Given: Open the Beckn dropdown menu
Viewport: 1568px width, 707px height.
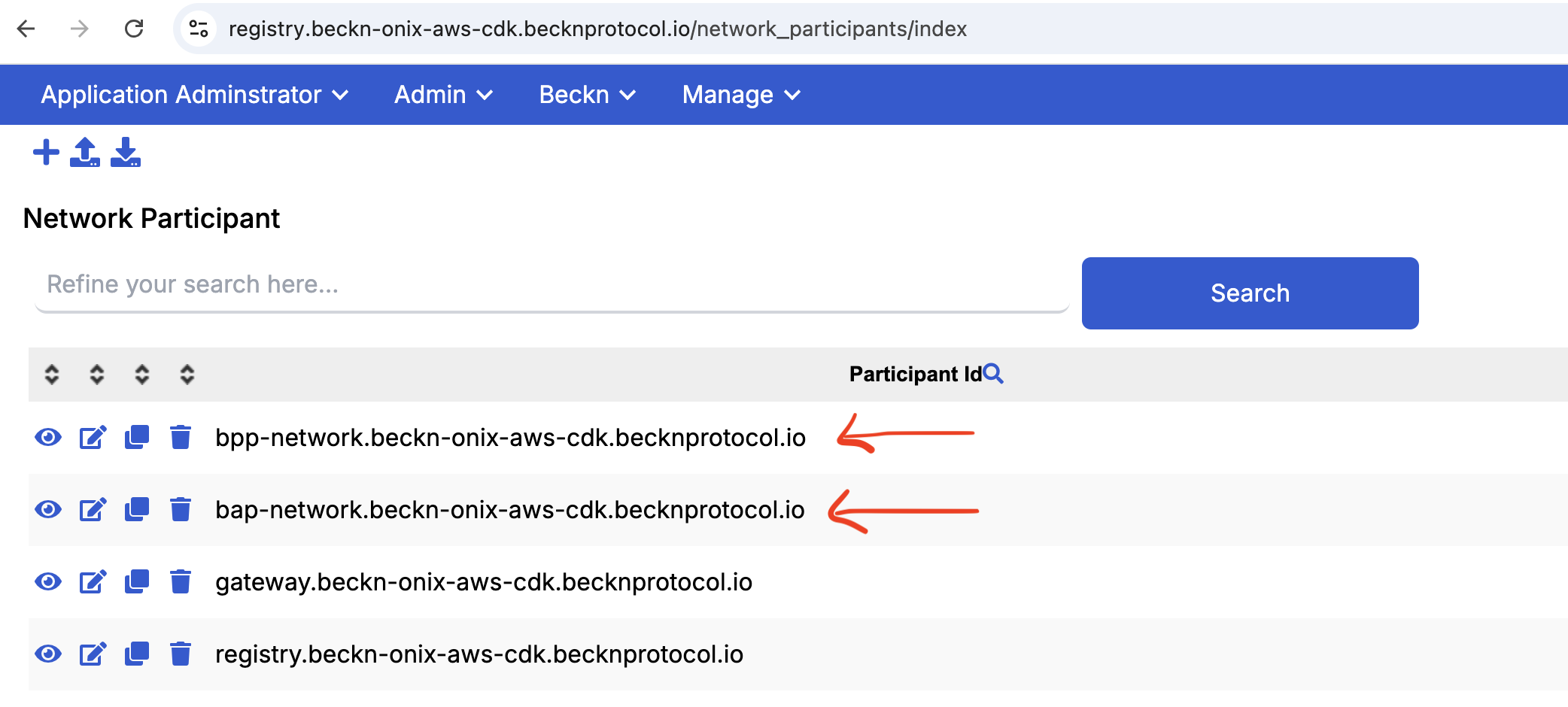Looking at the screenshot, I should tap(587, 95).
